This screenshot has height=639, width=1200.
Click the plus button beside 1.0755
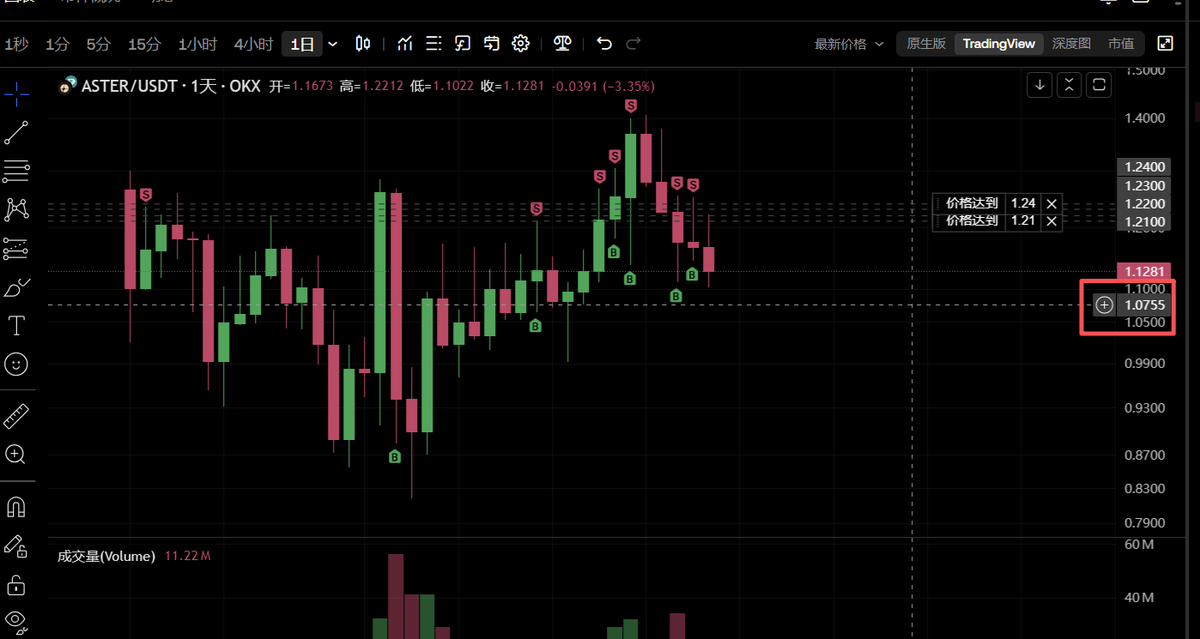point(1104,305)
